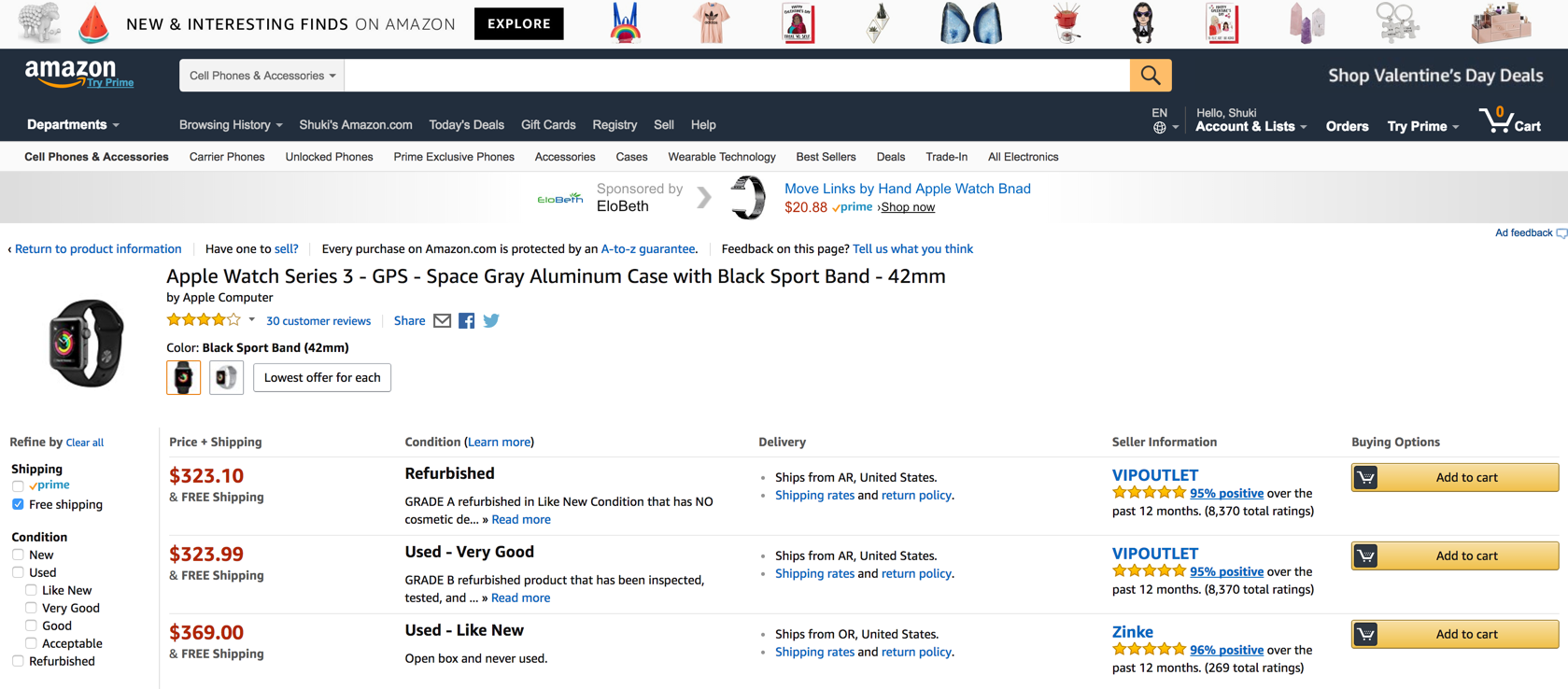Click the watermelon slice icon in banner

click(x=94, y=25)
